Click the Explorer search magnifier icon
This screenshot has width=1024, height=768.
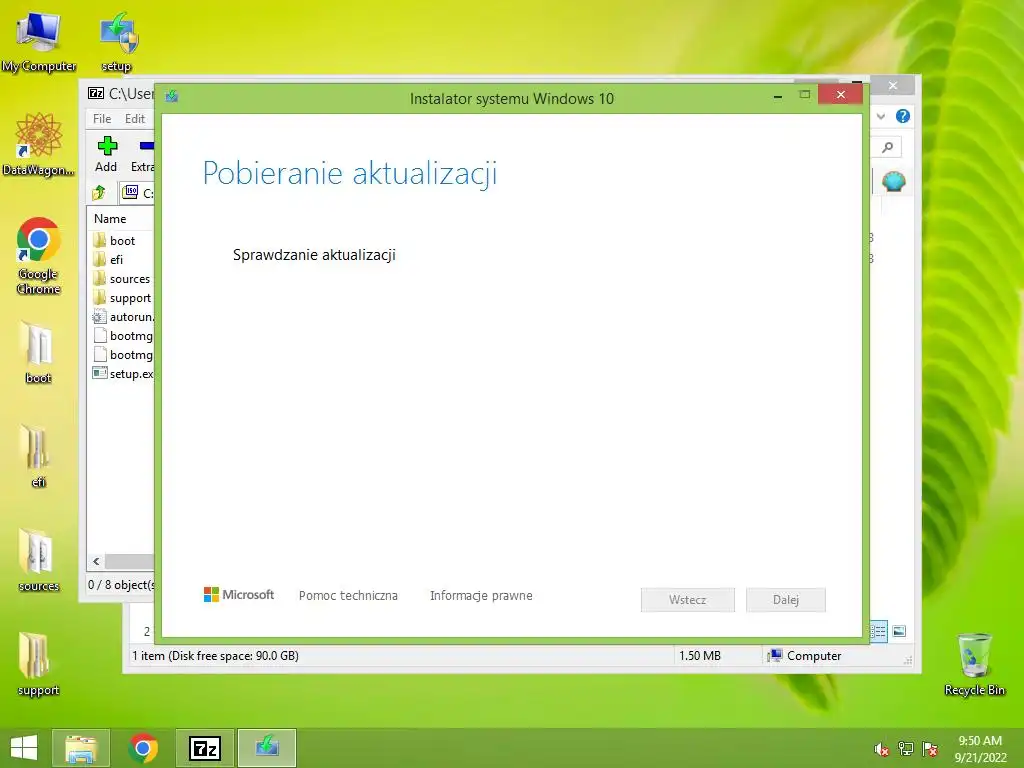pyautogui.click(x=888, y=148)
